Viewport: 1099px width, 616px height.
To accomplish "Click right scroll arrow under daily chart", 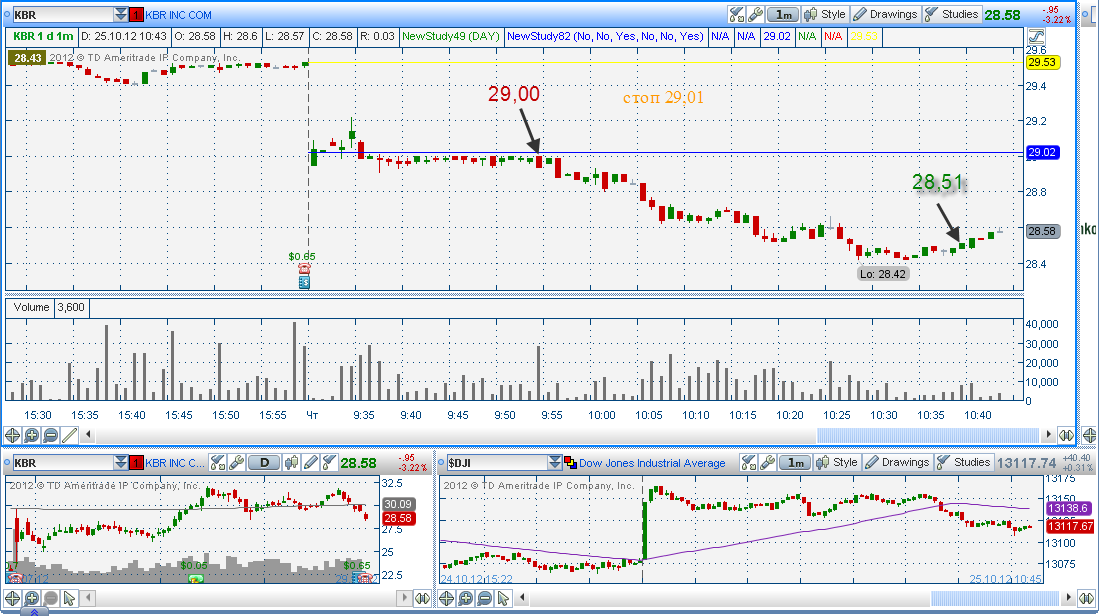I will click(404, 598).
